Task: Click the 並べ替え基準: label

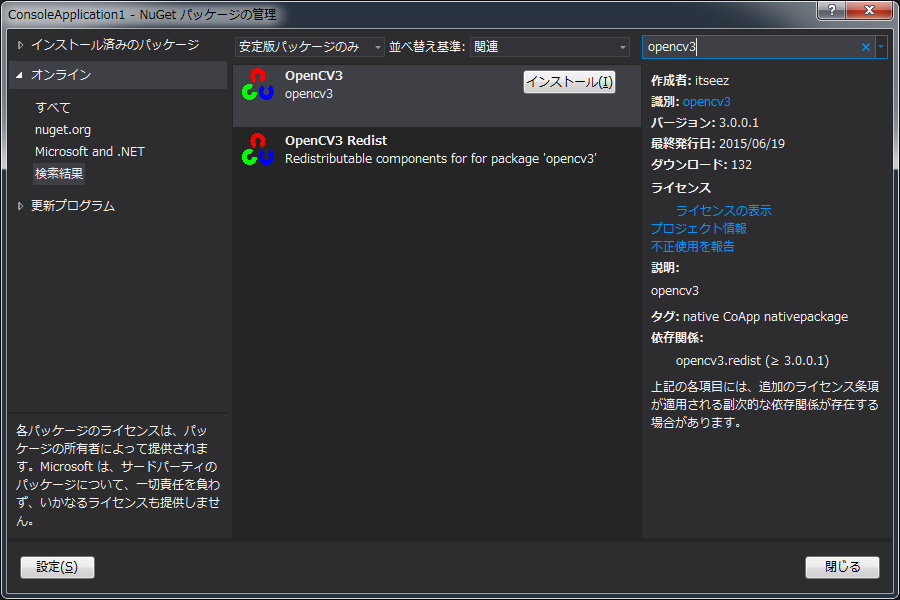Action: click(427, 47)
